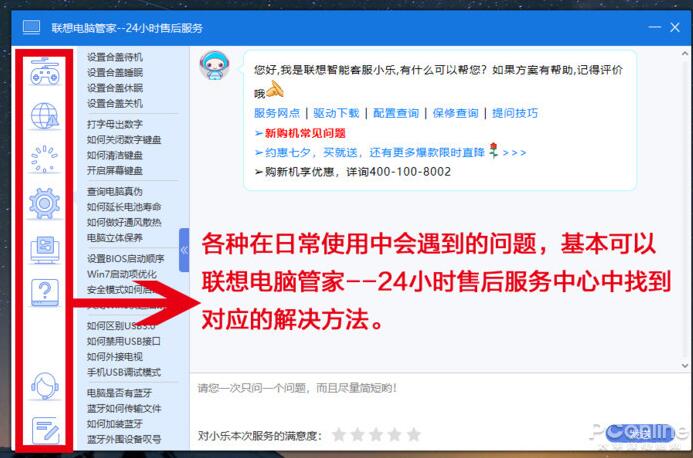Open the question mark help icon
693x458 pixels.
click(45, 293)
